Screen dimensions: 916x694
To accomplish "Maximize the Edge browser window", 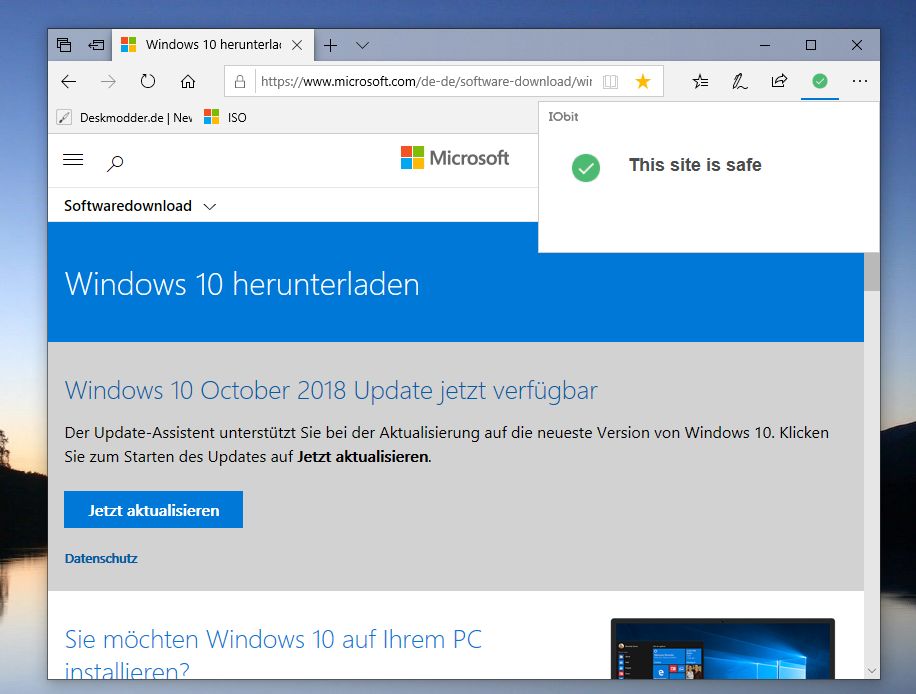I will click(x=811, y=45).
